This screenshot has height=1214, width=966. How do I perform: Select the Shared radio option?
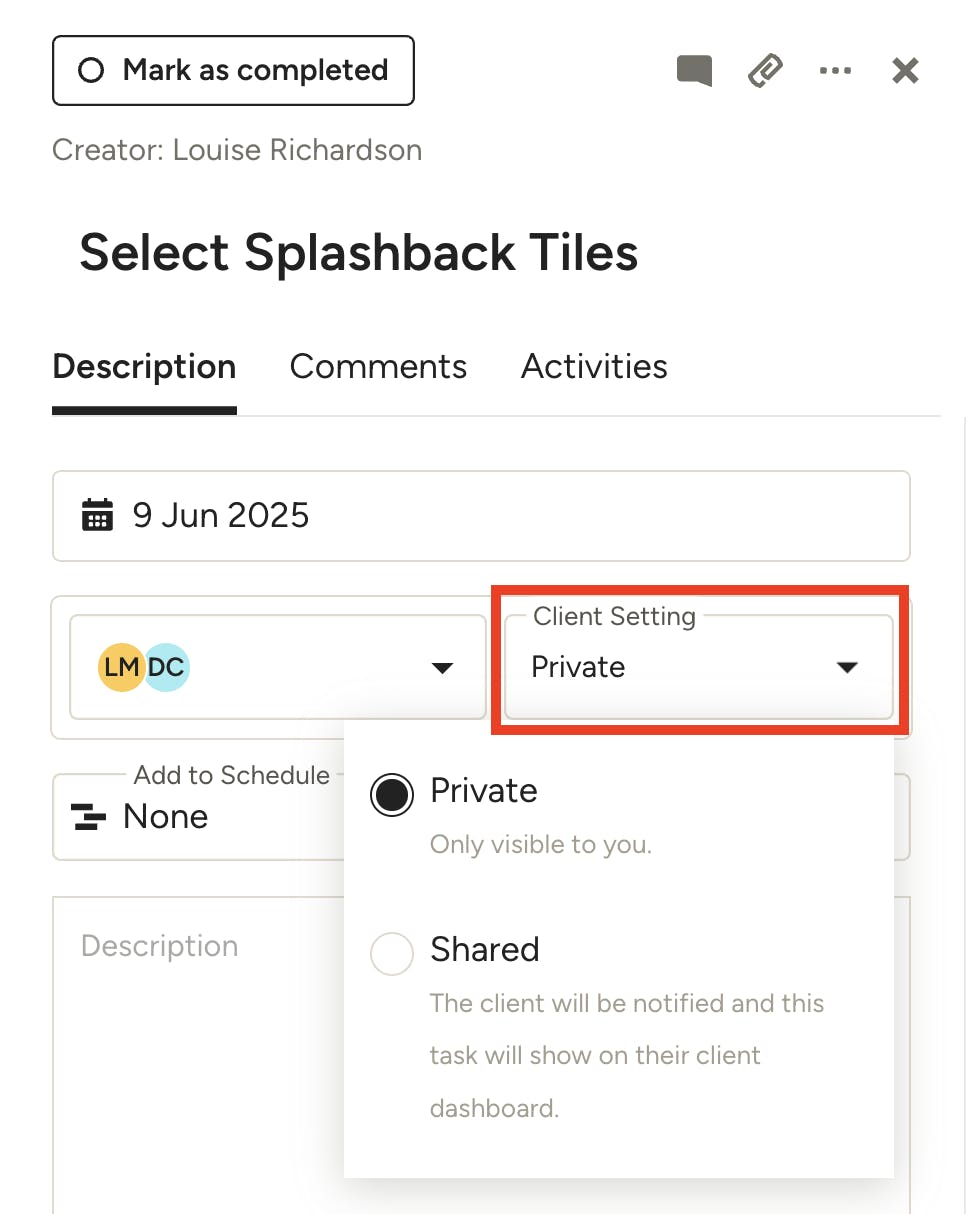392,954
